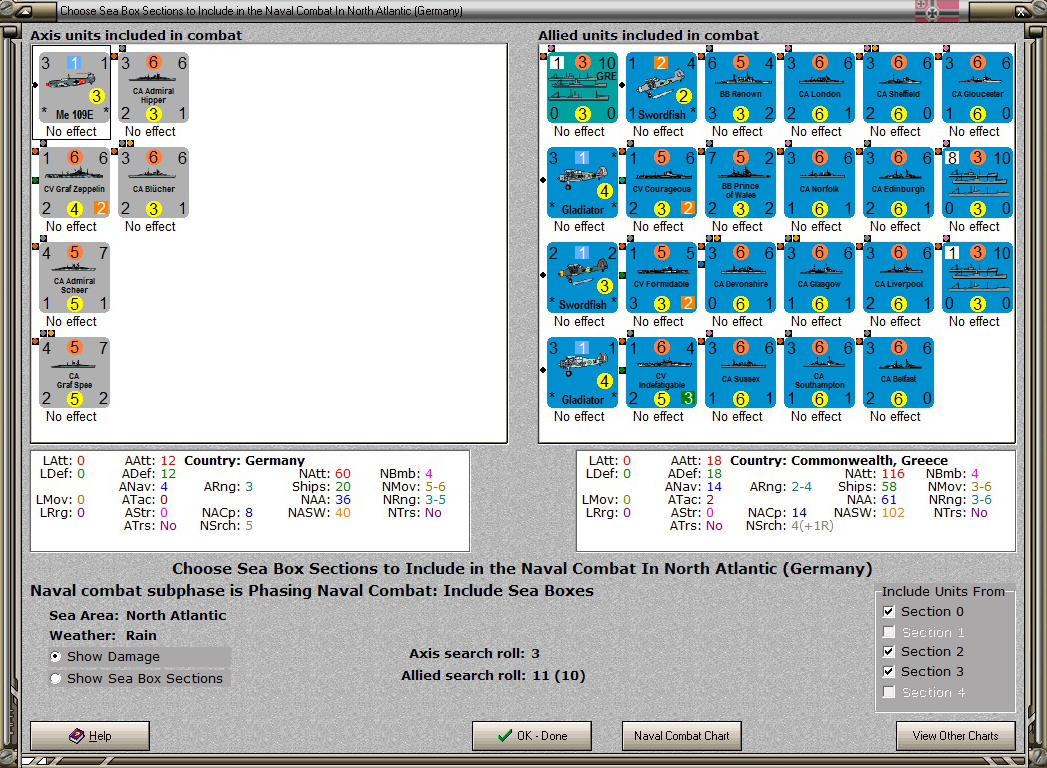The height and width of the screenshot is (768, 1047).
Task: Click 'Allied search roll: 11 (10)' text
Action: (x=493, y=676)
